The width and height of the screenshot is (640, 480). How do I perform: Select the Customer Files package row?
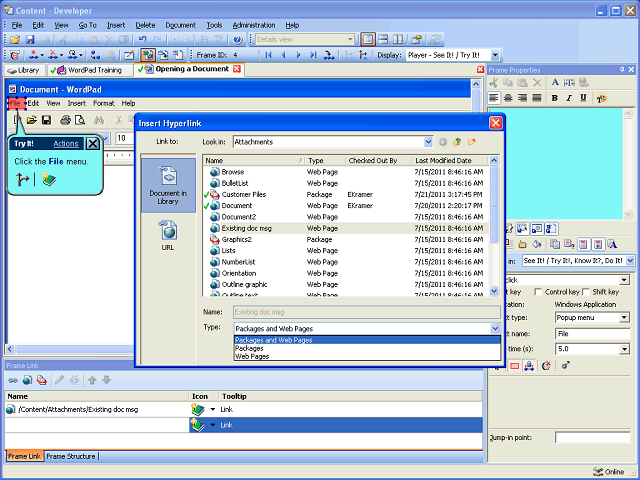point(346,195)
